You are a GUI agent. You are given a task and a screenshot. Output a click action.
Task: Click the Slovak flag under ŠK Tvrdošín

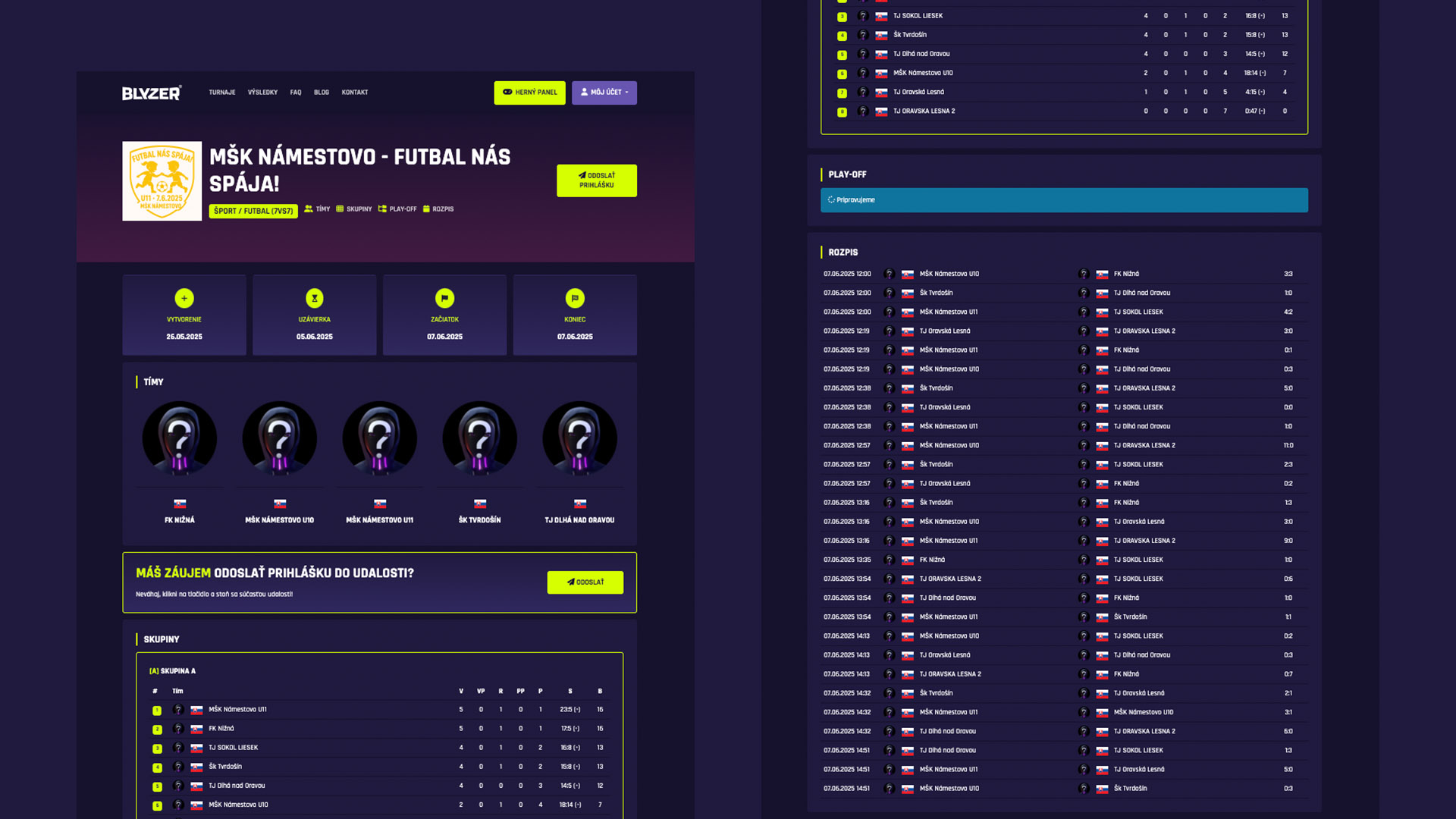[480, 504]
